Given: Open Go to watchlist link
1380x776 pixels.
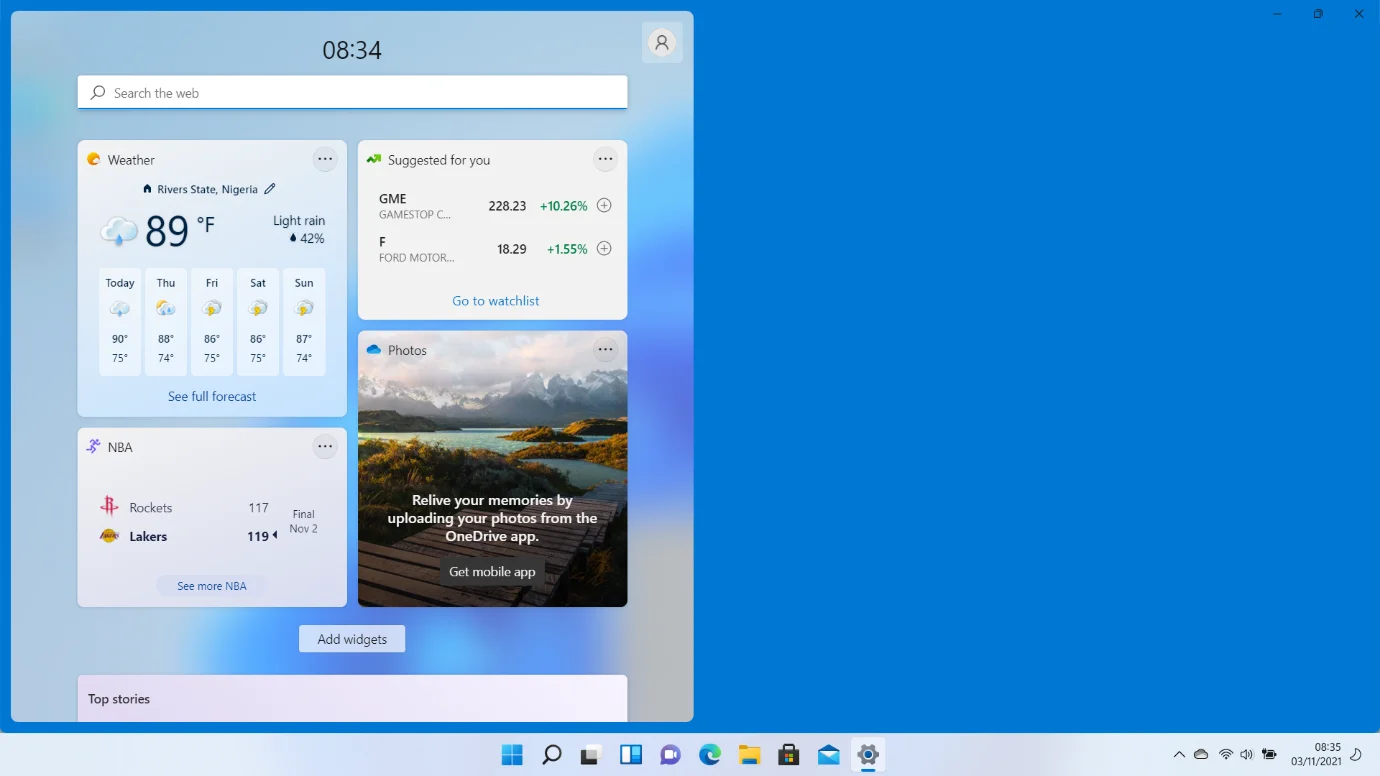Looking at the screenshot, I should click(x=496, y=300).
